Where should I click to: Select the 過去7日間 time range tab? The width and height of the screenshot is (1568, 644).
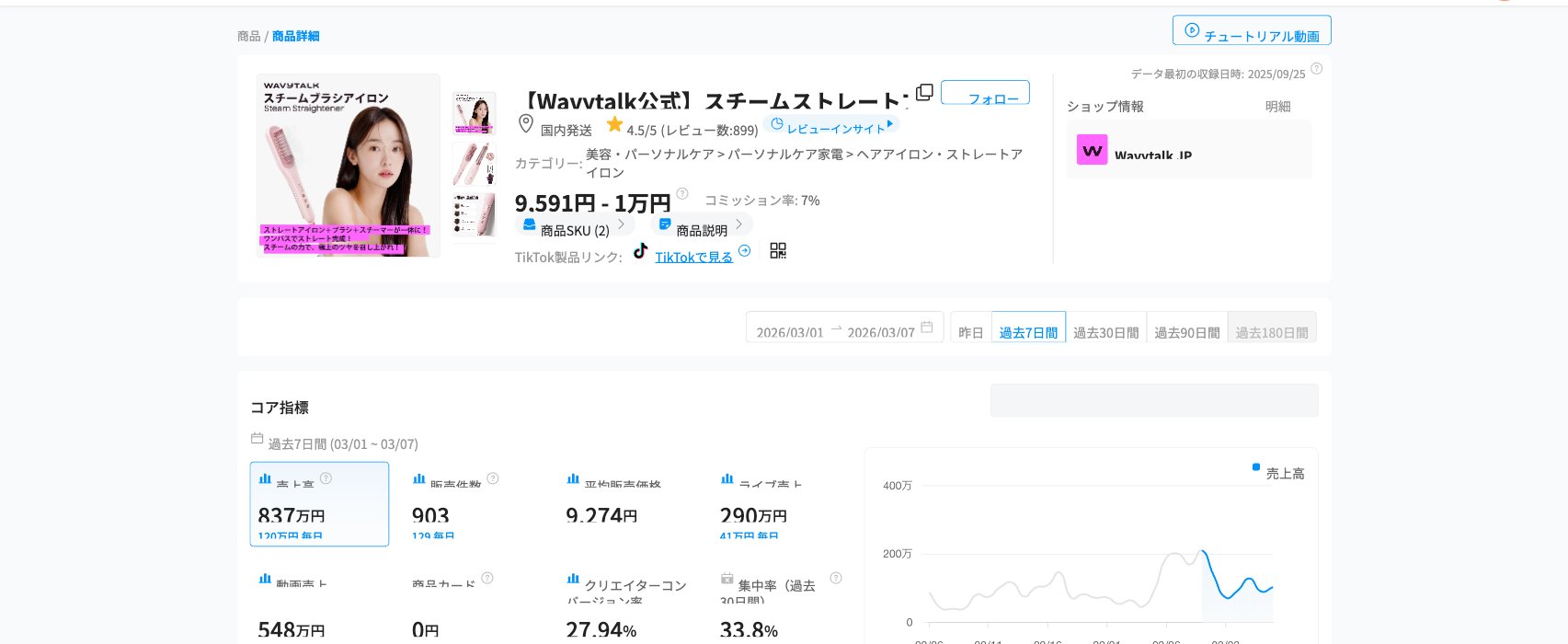[x=1028, y=328]
